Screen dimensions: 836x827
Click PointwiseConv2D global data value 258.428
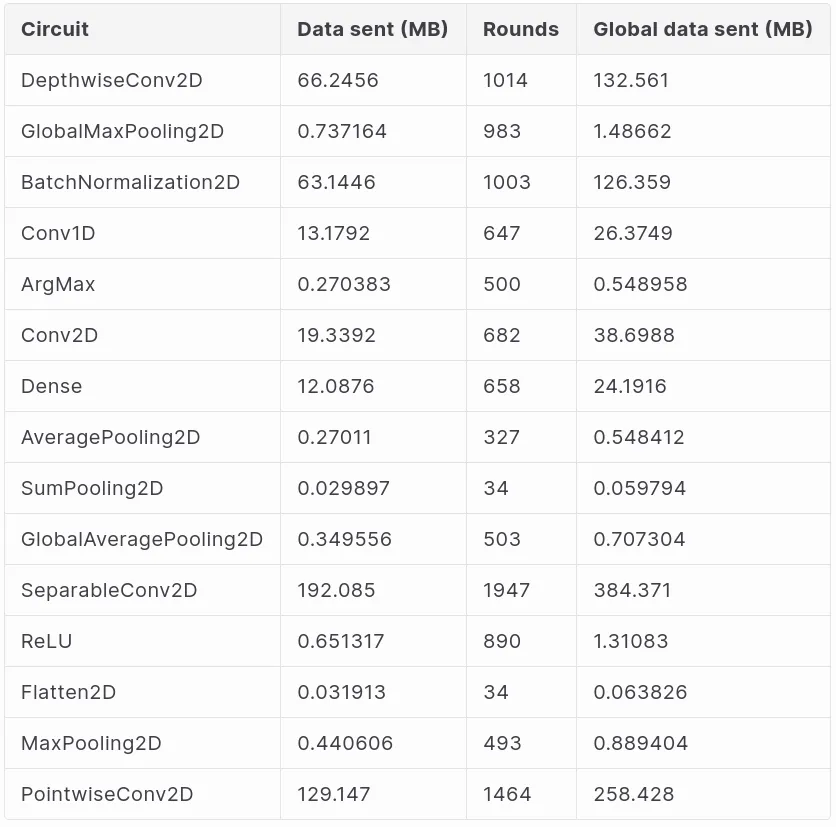[634, 794]
